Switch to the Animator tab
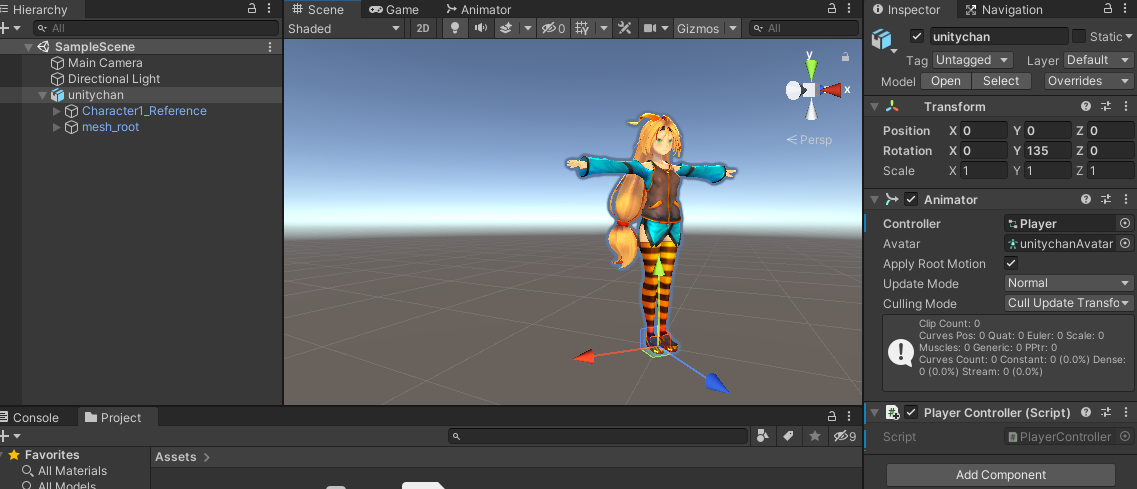Image resolution: width=1137 pixels, height=489 pixels. click(479, 9)
